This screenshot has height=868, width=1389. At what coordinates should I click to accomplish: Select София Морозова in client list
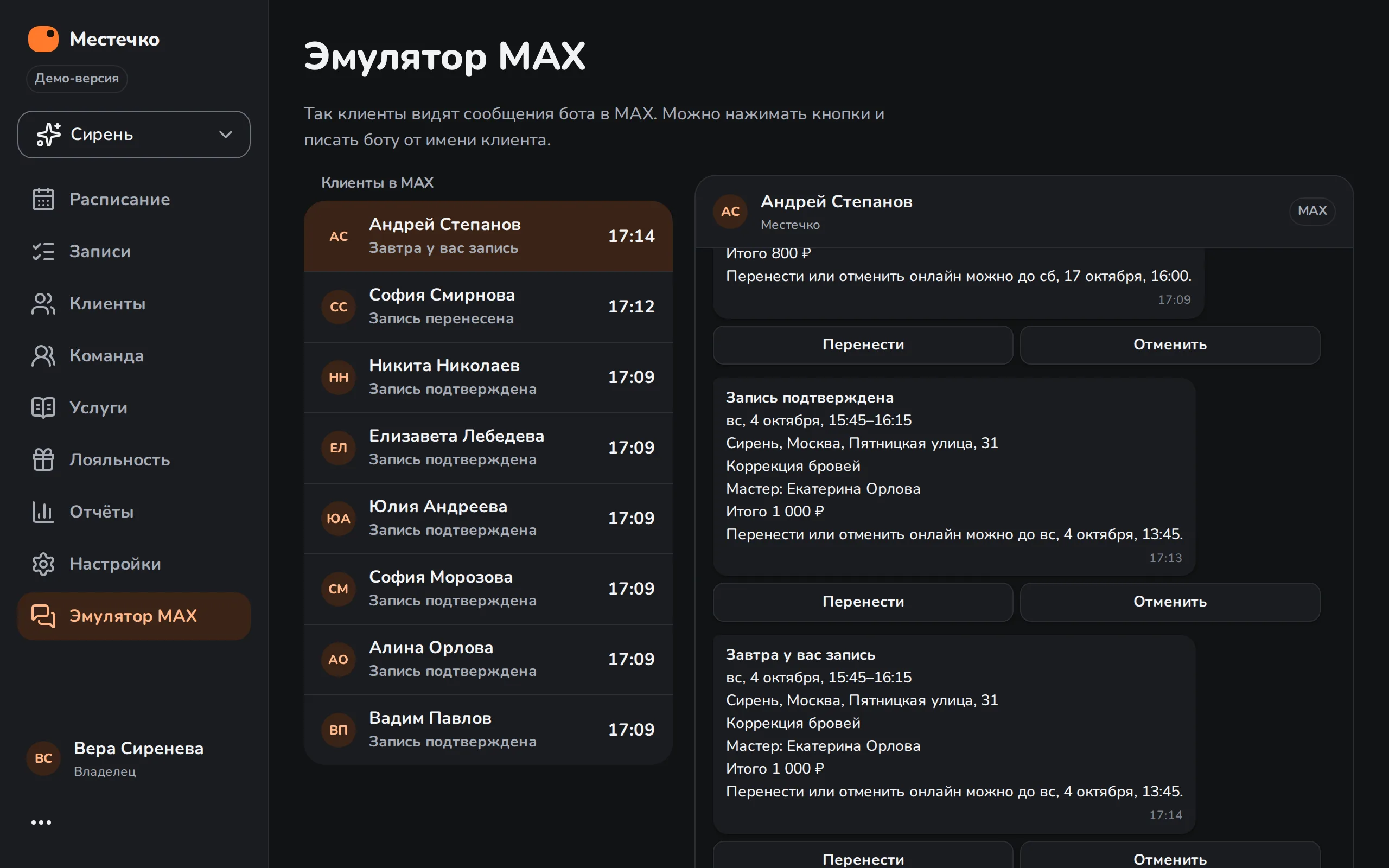pyautogui.click(x=488, y=589)
